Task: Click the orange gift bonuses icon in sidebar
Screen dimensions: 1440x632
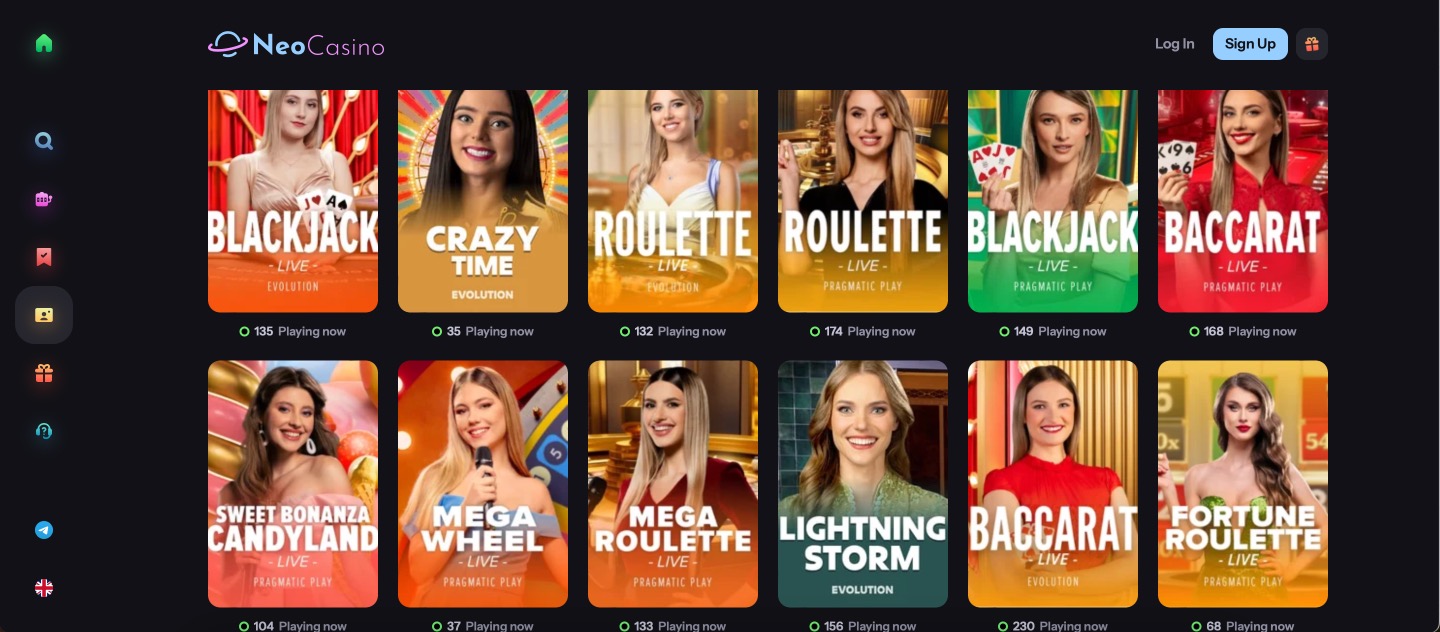Action: click(x=44, y=373)
